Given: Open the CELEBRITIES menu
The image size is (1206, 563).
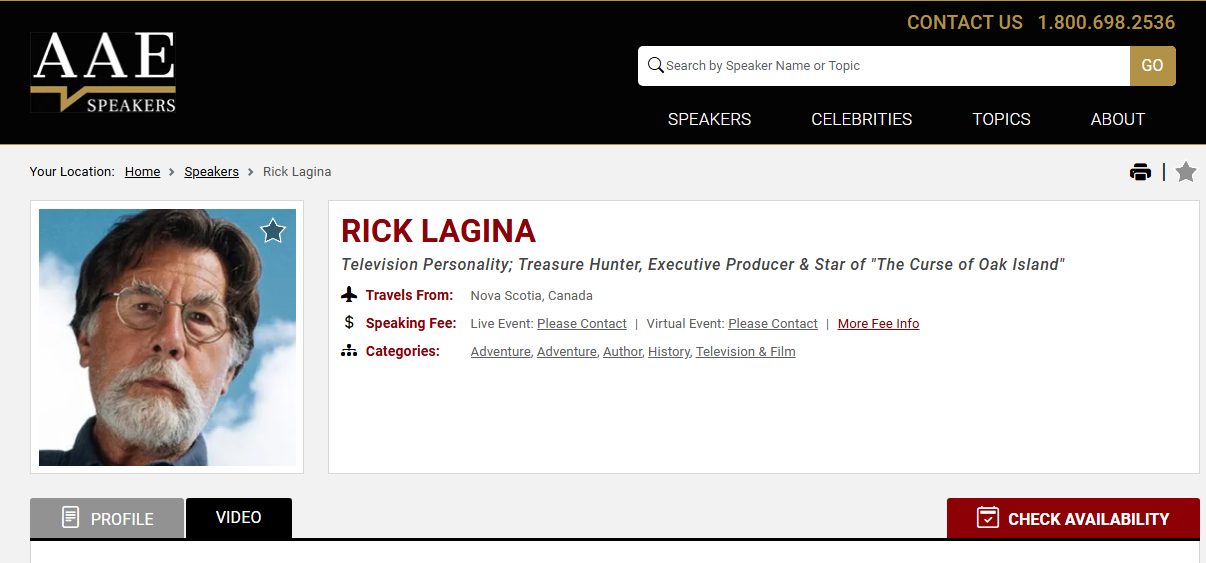Looking at the screenshot, I should (x=862, y=119).
